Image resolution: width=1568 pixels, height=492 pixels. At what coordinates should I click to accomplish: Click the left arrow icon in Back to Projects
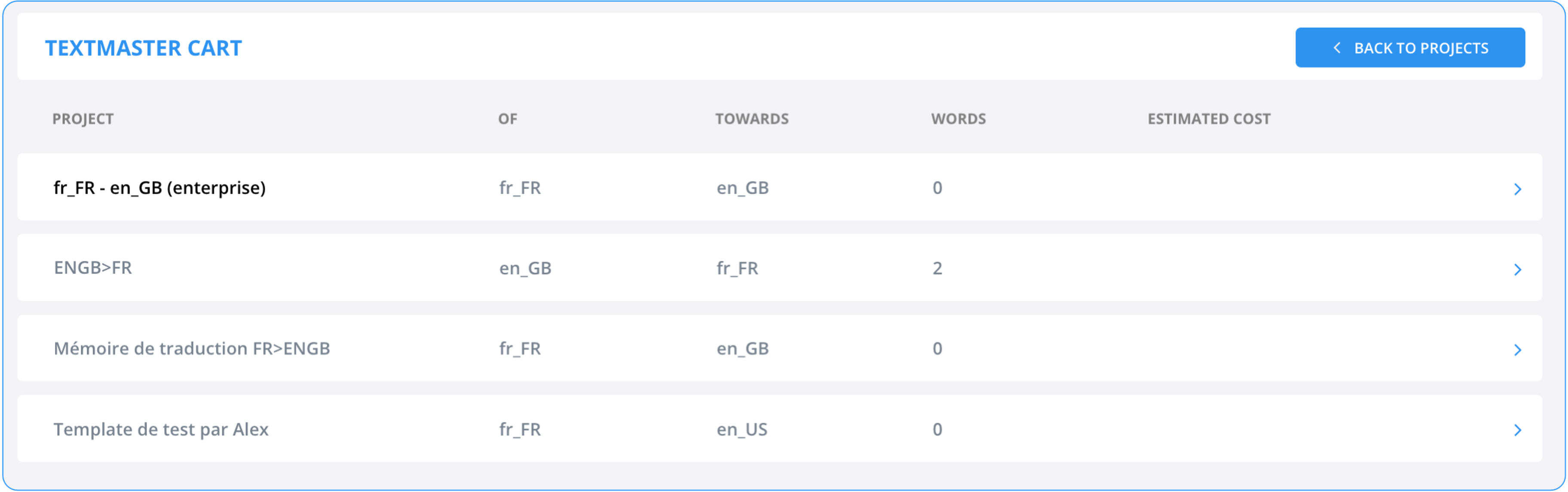pos(1337,47)
